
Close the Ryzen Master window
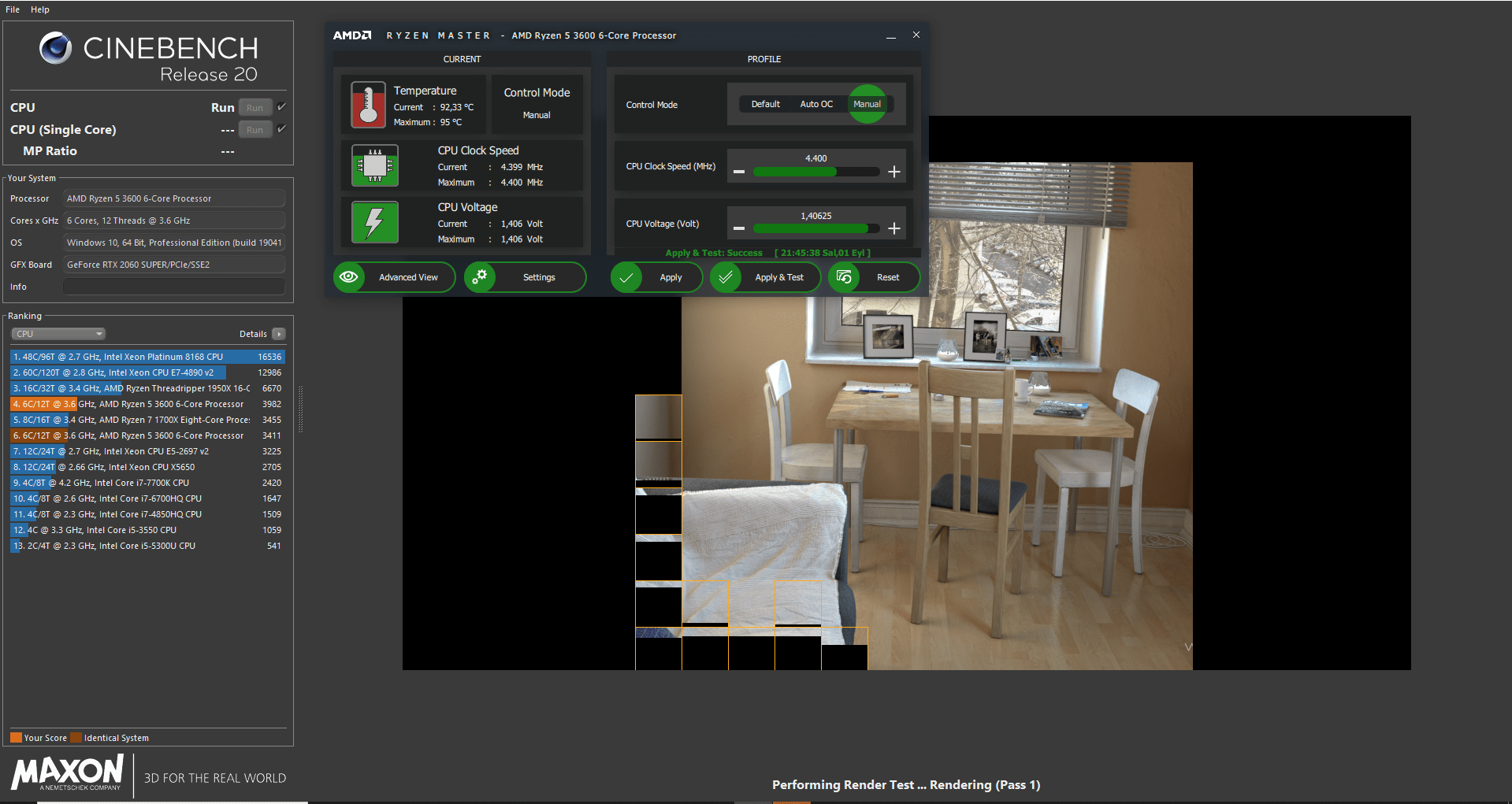click(x=916, y=35)
